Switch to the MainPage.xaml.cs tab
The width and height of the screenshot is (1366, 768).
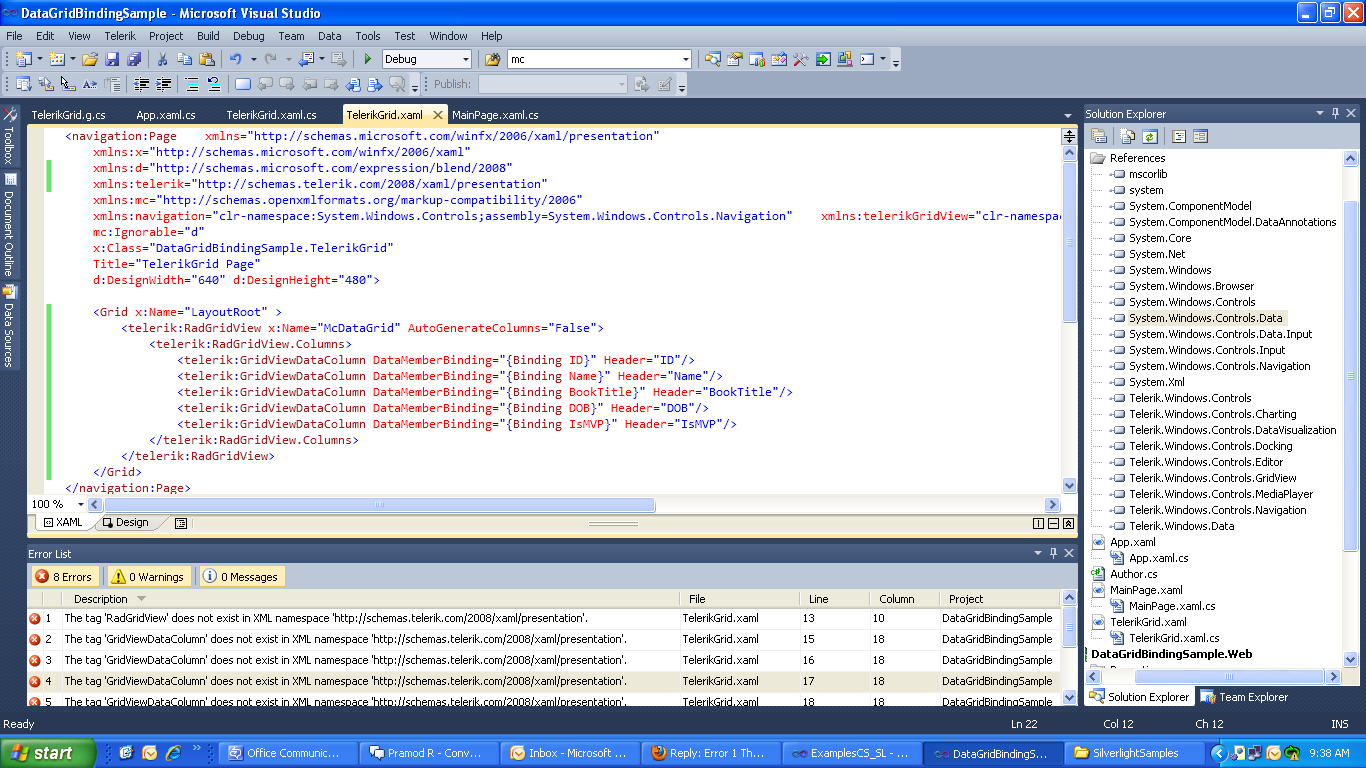[x=494, y=115]
